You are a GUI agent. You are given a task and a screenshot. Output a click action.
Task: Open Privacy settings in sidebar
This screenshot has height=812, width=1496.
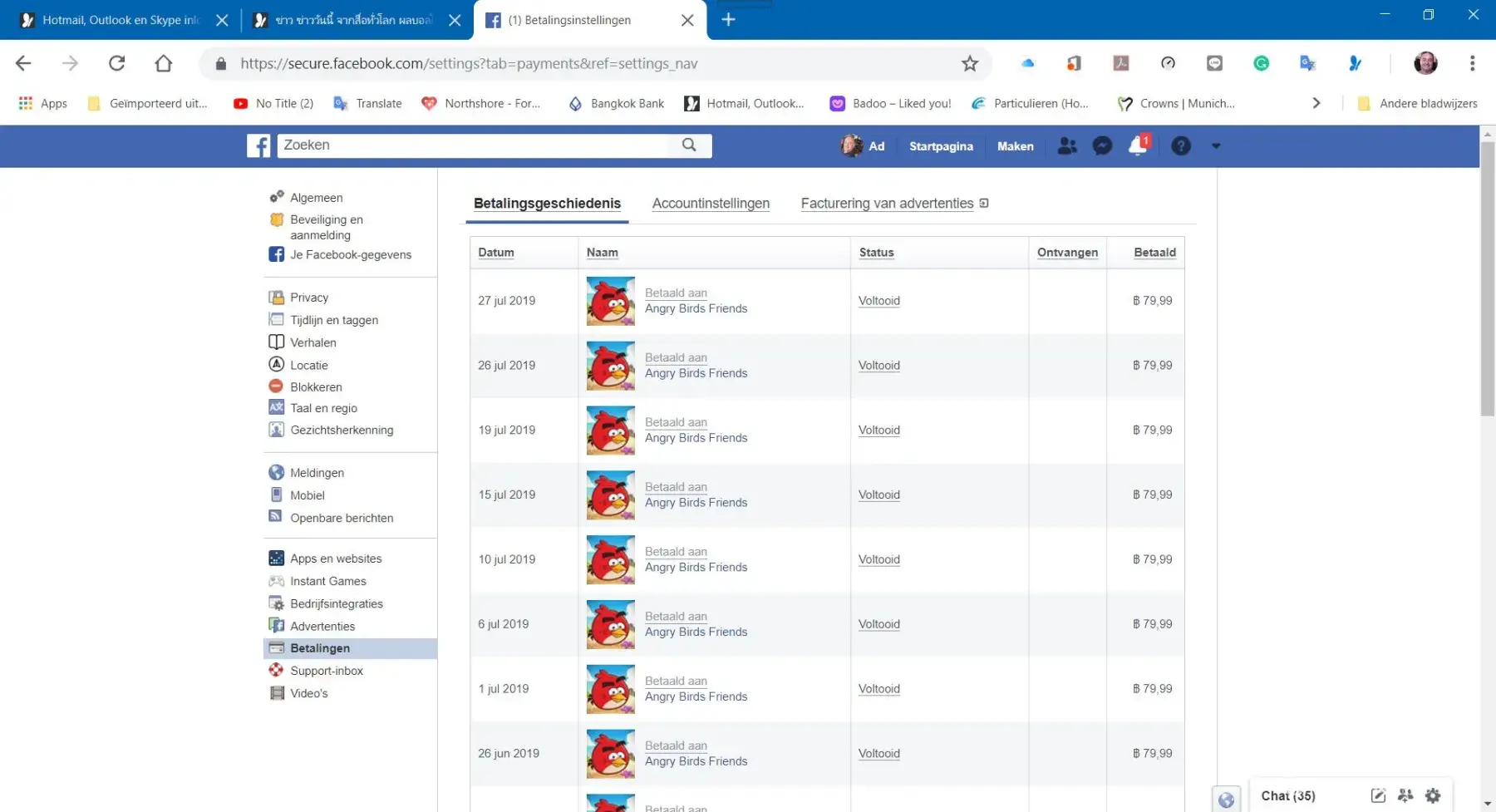[309, 298]
